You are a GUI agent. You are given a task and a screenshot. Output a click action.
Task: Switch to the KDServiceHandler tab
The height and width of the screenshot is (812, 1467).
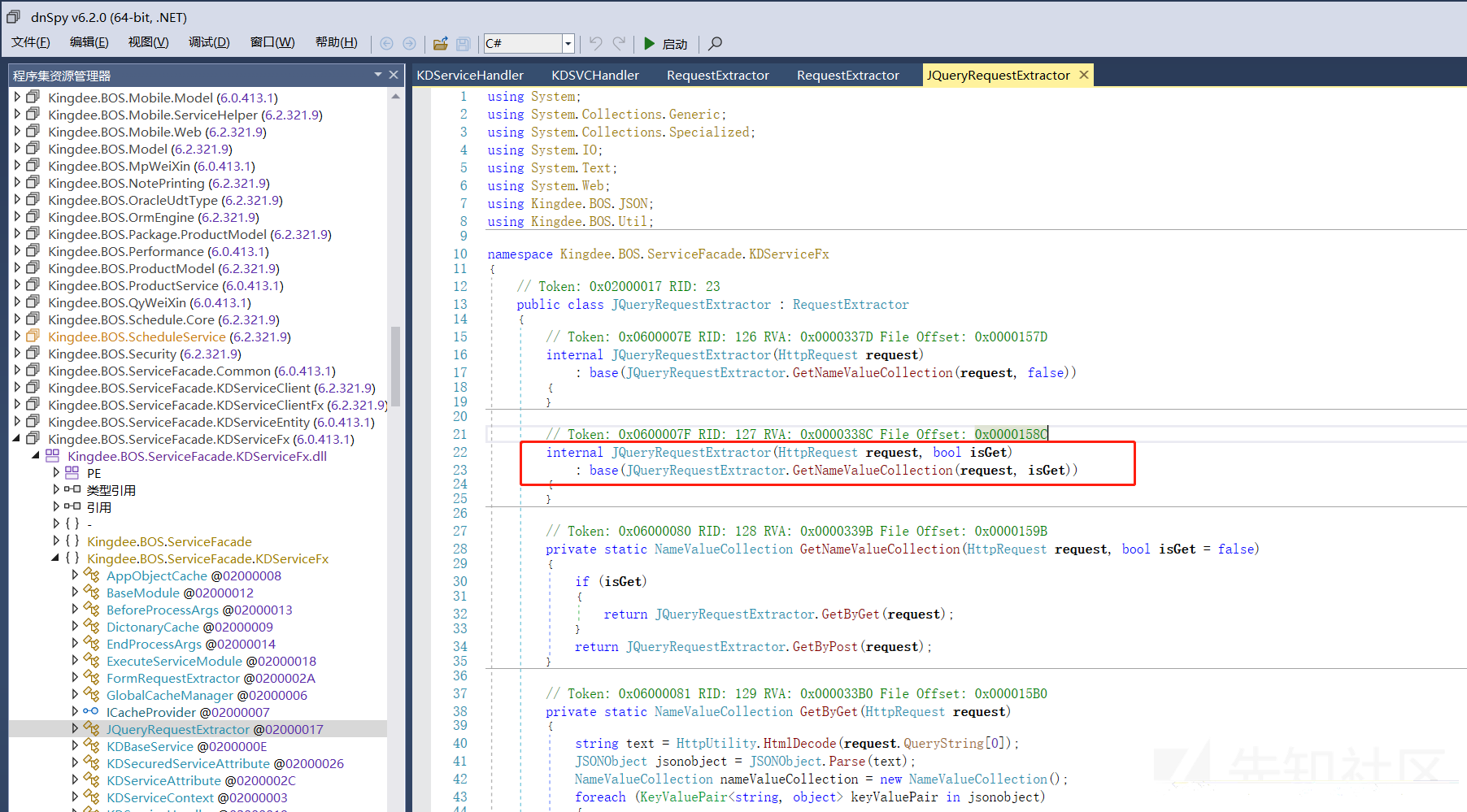(x=470, y=75)
